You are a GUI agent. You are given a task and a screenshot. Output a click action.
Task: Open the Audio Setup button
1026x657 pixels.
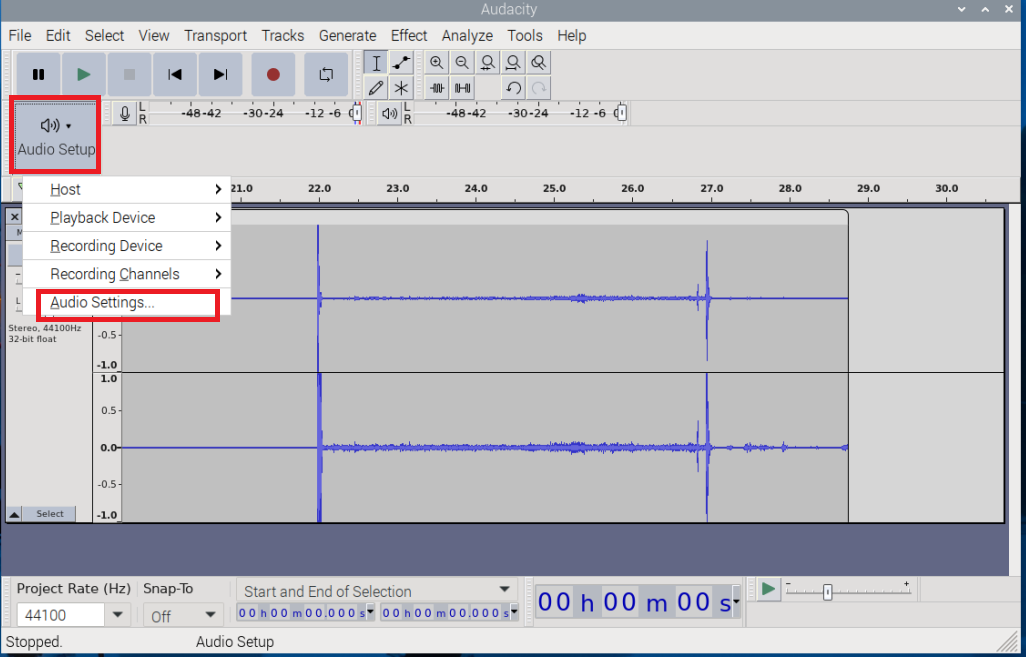click(56, 135)
